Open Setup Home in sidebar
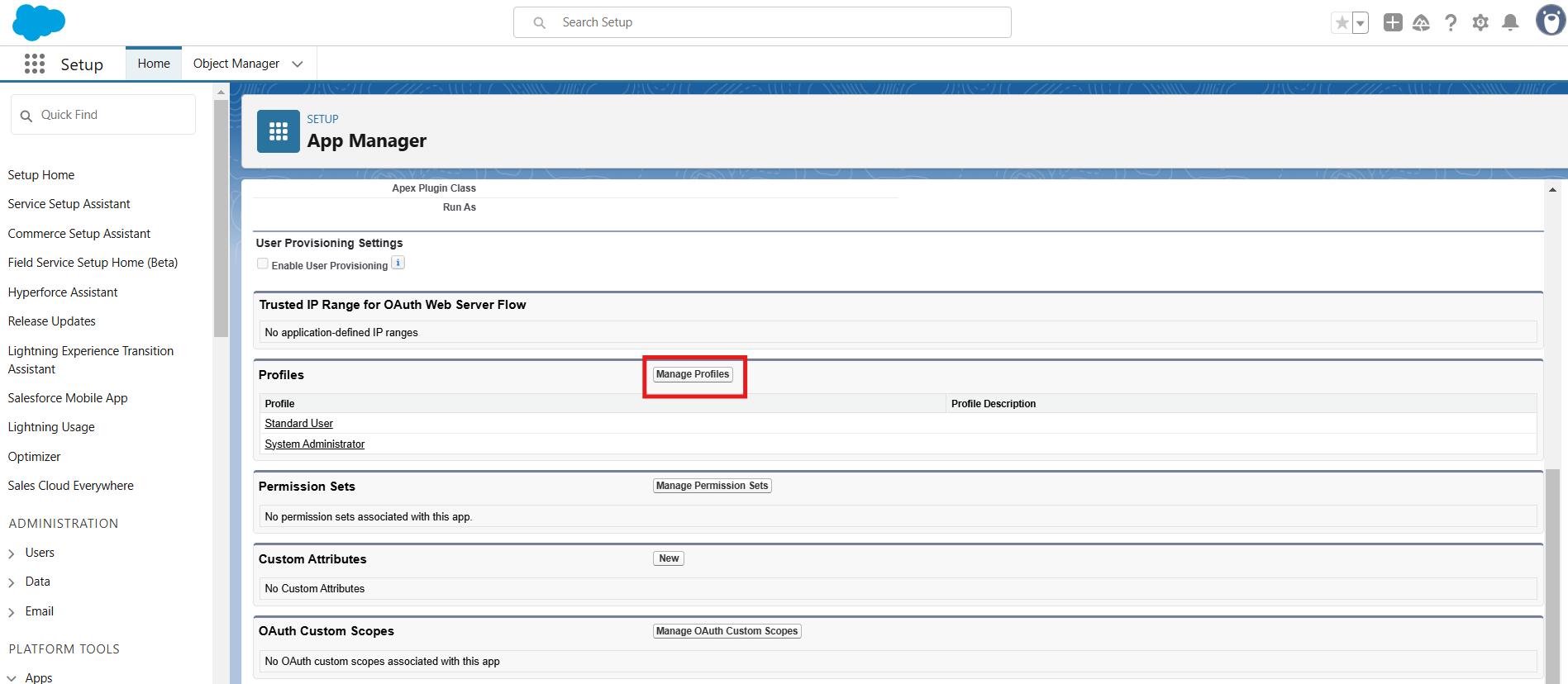1568x684 pixels. 41,175
